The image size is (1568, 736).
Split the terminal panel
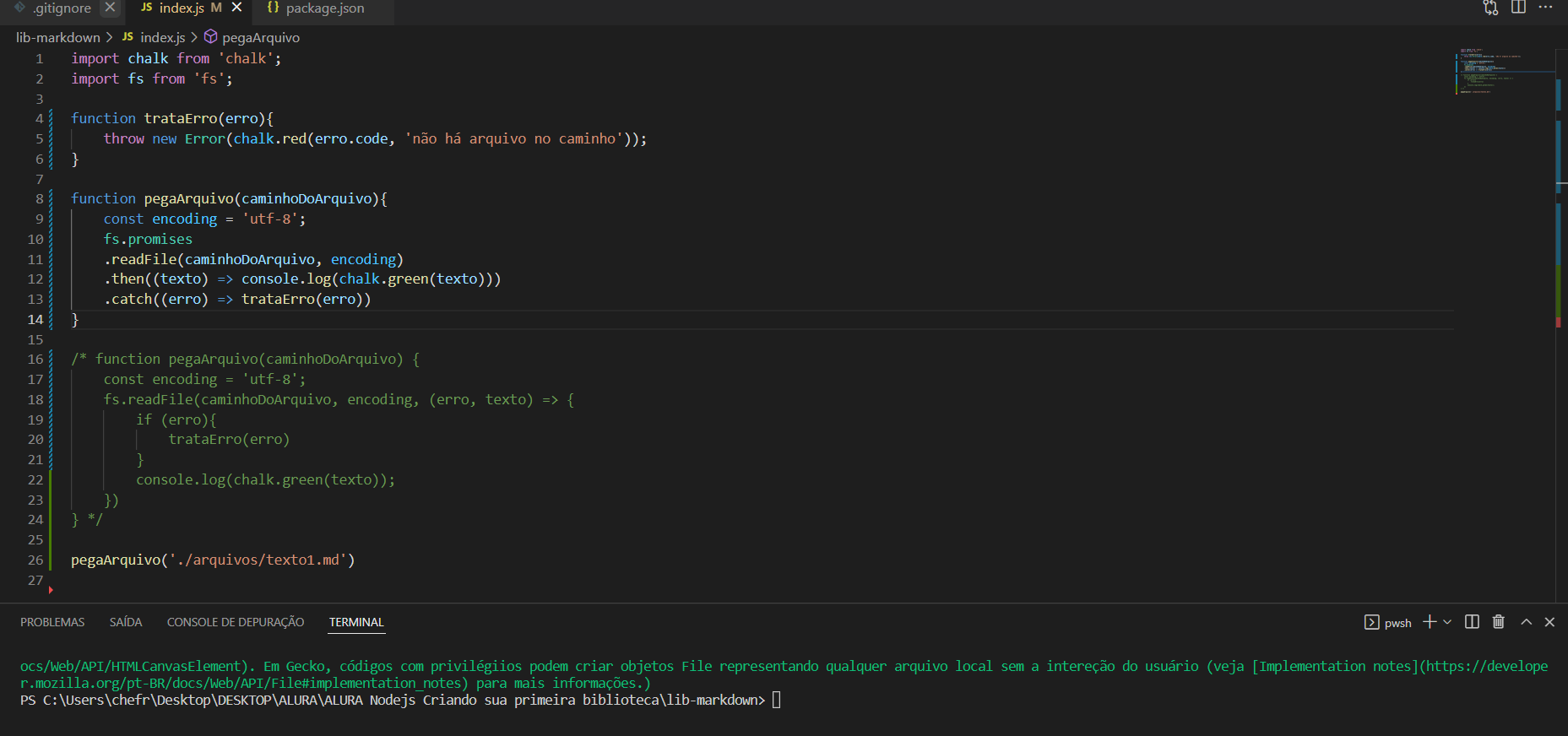point(1472,622)
